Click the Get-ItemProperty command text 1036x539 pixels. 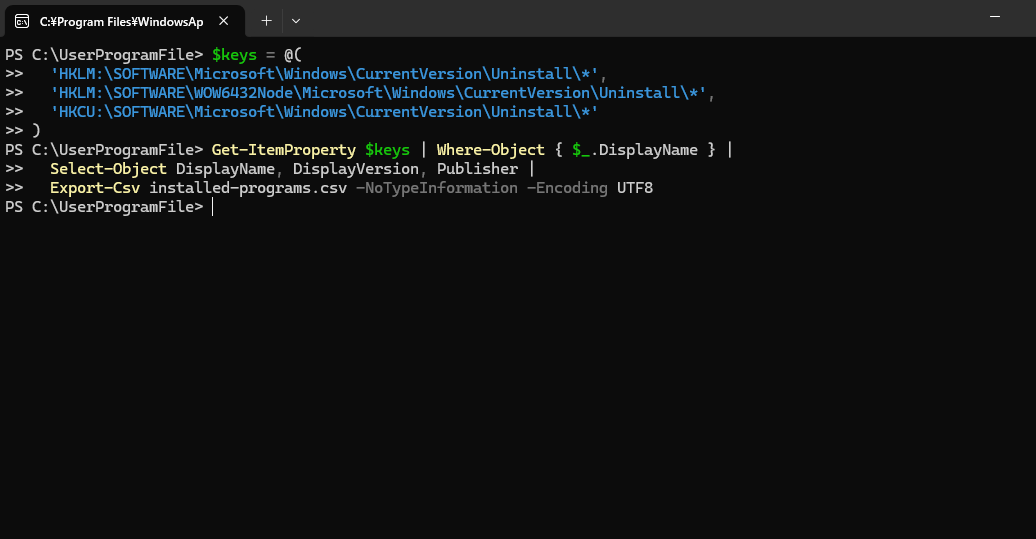click(283, 150)
